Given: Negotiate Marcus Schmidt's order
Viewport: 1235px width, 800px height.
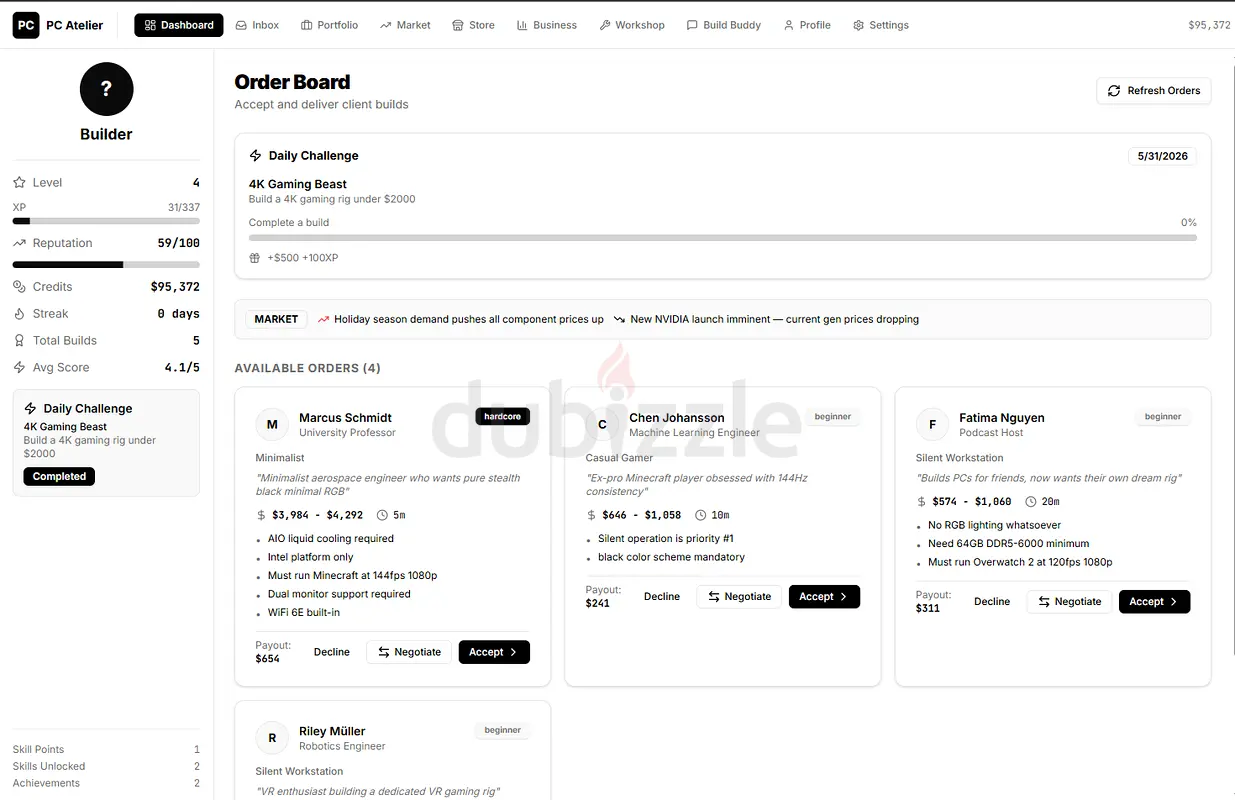Looking at the screenshot, I should 409,652.
